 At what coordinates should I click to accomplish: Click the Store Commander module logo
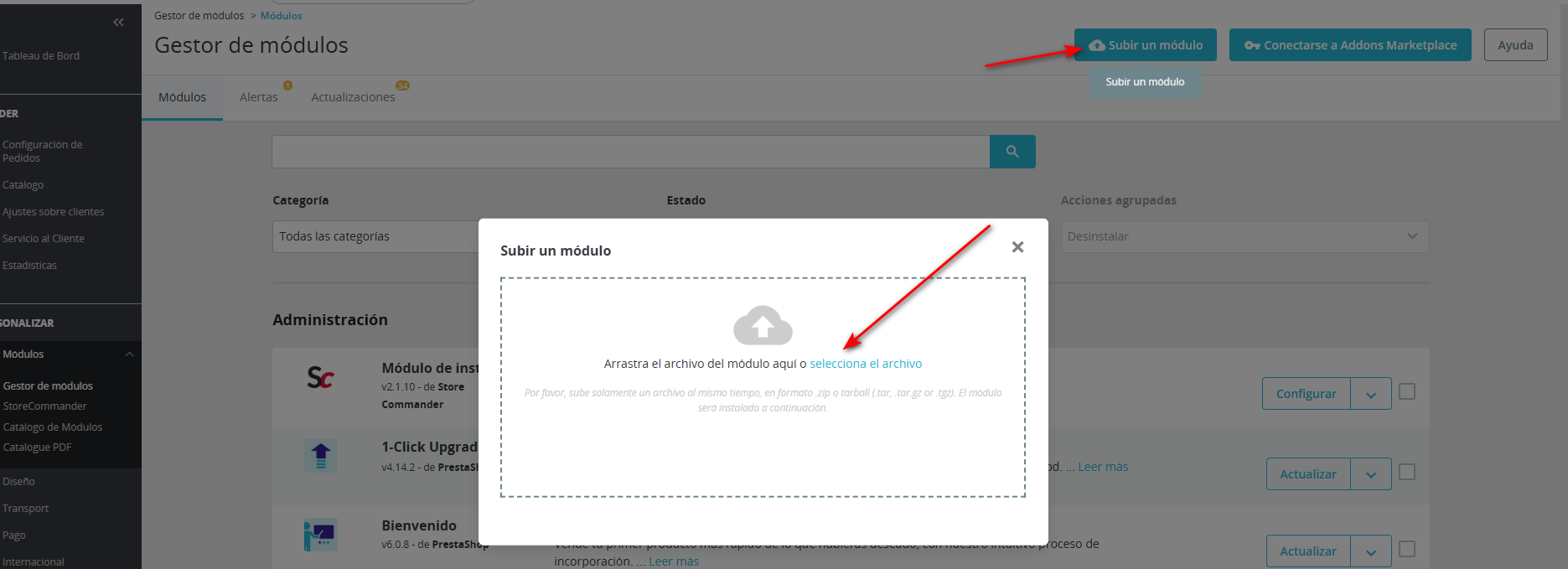coord(320,378)
